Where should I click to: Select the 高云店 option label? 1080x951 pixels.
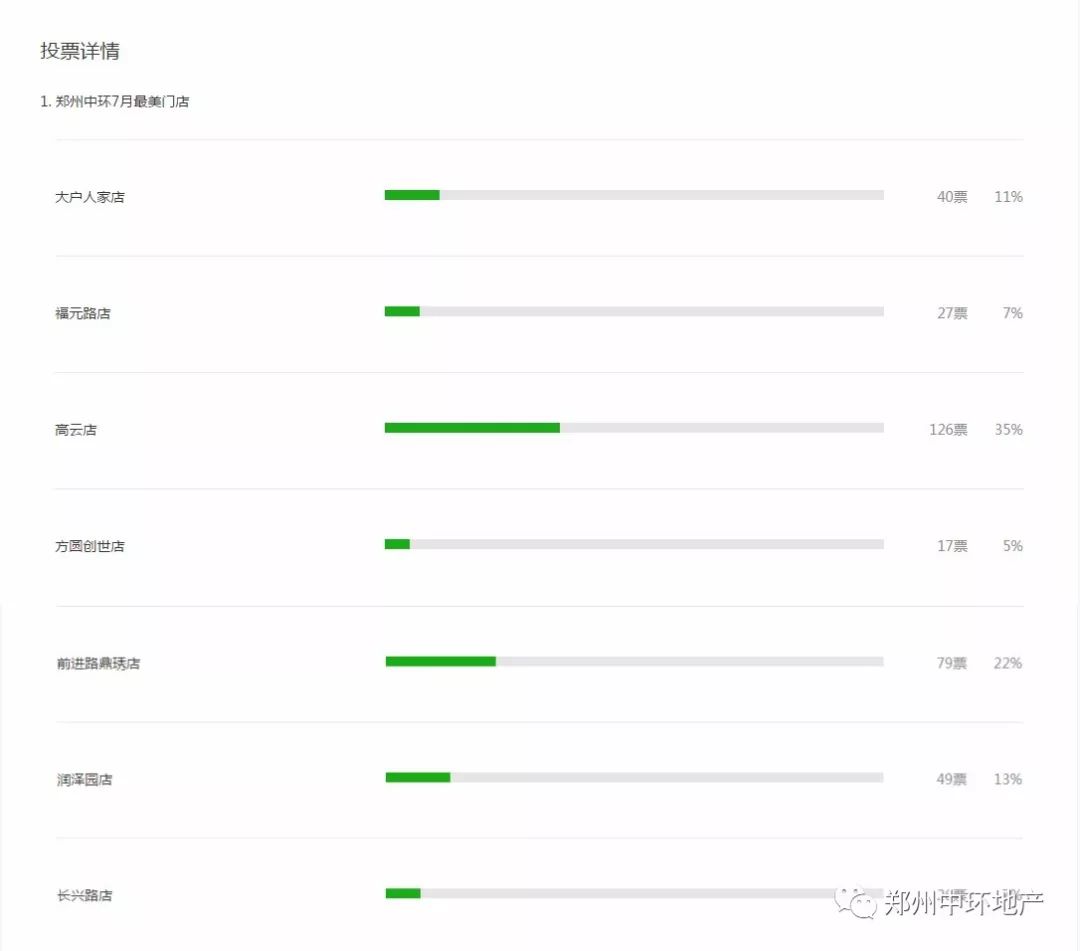pyautogui.click(x=76, y=430)
